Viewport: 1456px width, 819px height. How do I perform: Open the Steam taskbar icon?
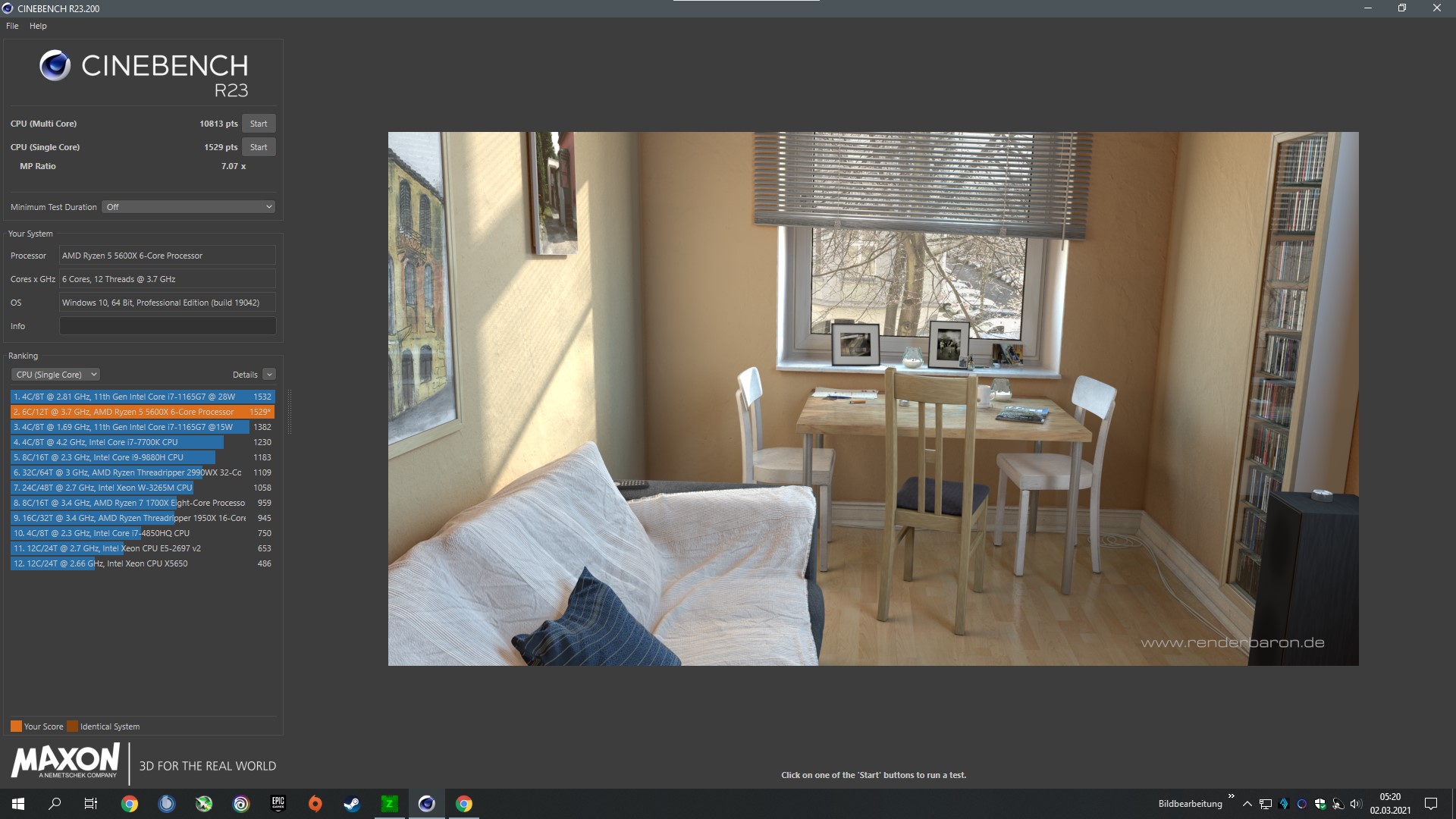pos(352,804)
